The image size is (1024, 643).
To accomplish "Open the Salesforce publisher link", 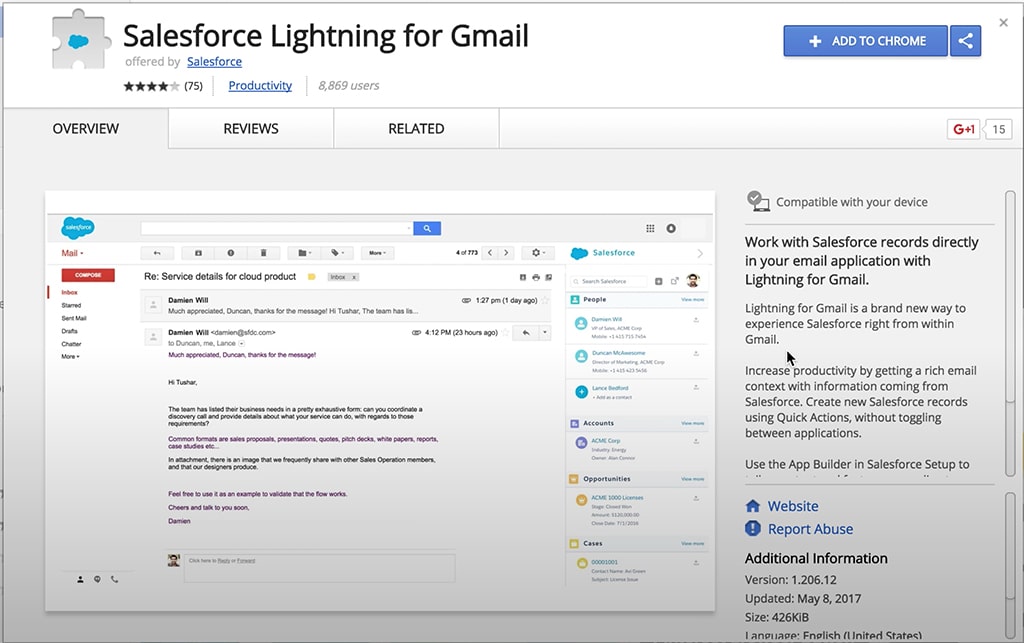I will pos(214,61).
